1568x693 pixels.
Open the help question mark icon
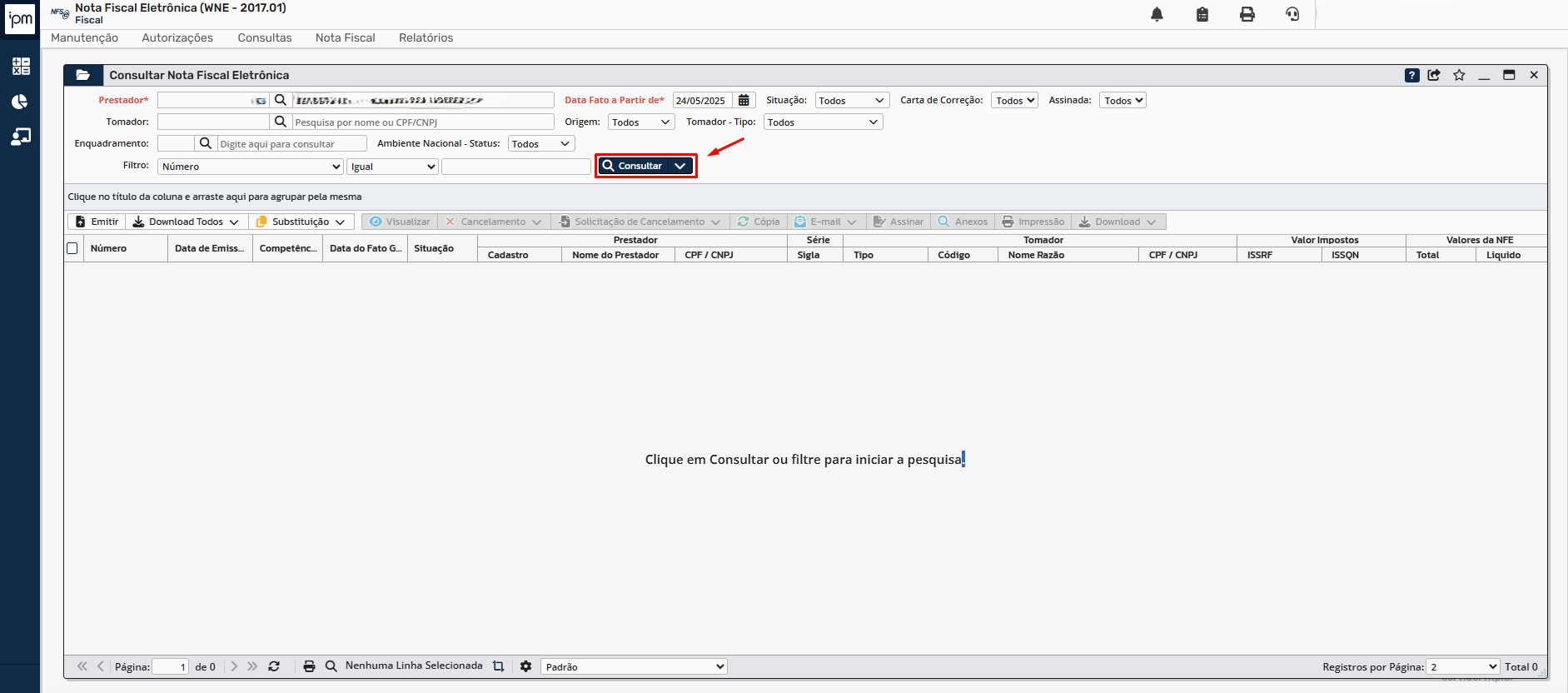point(1412,75)
